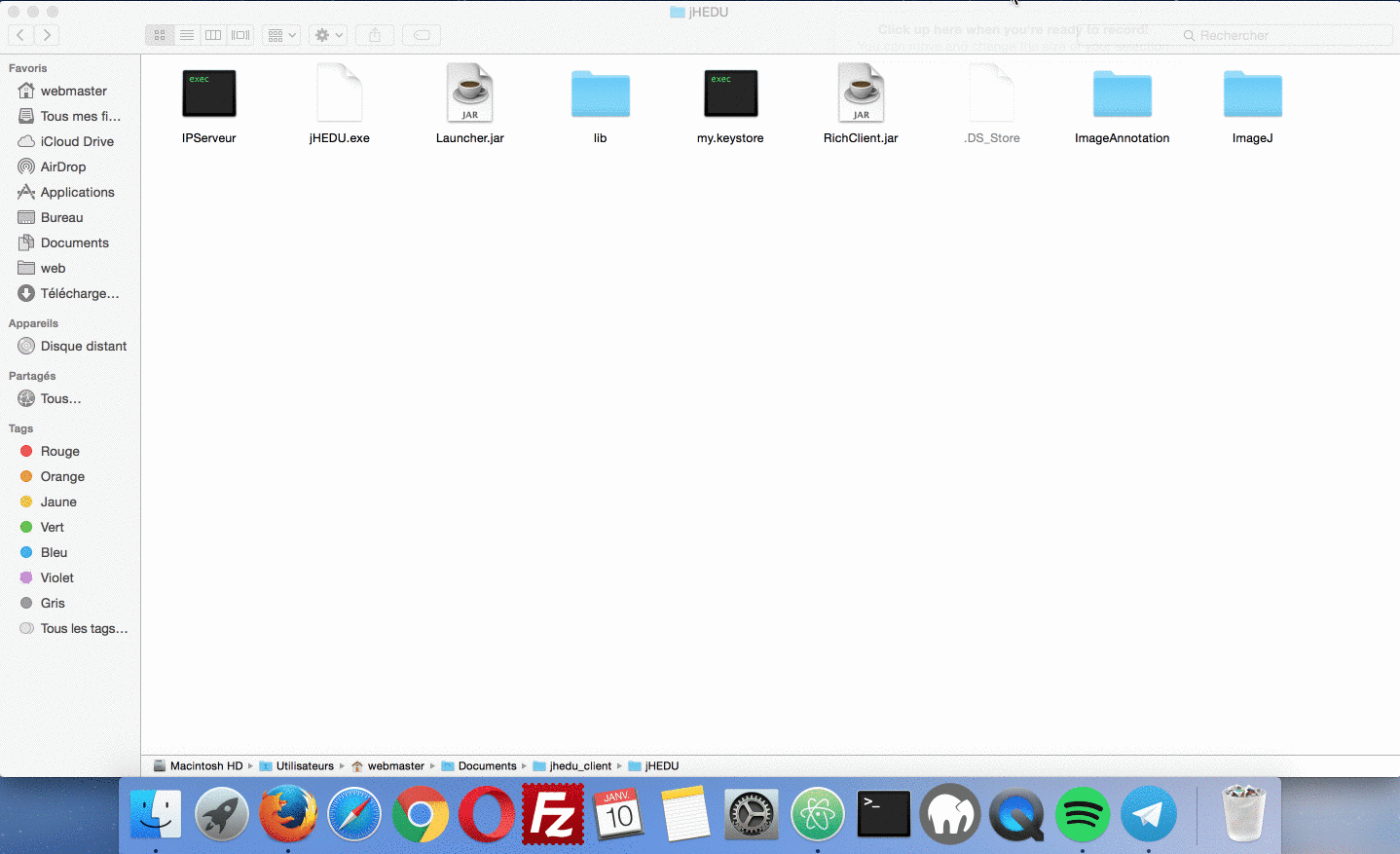The width and height of the screenshot is (1400, 854).
Task: Open Finder from the Dock
Action: pyautogui.click(x=156, y=814)
